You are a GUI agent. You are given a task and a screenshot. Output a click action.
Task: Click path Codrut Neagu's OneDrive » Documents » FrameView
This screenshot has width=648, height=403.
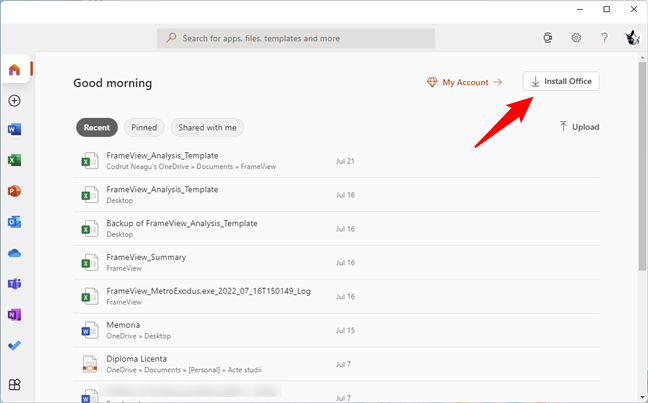click(191, 167)
